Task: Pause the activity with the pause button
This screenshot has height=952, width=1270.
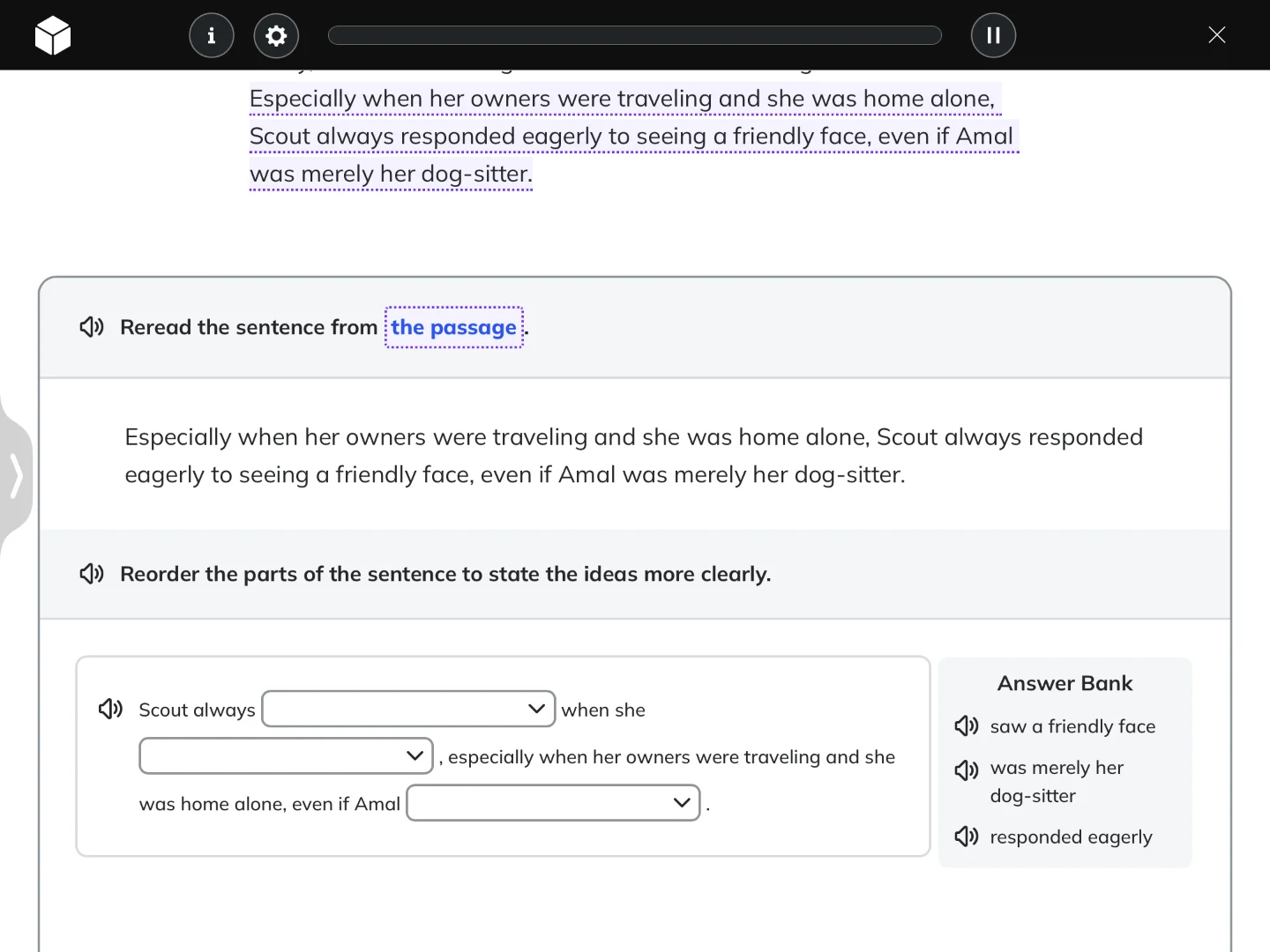Action: coord(993,35)
